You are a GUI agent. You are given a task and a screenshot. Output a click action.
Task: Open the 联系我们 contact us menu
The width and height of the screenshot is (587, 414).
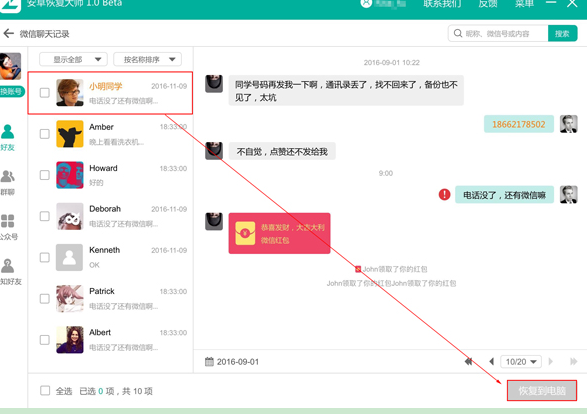click(x=442, y=4)
